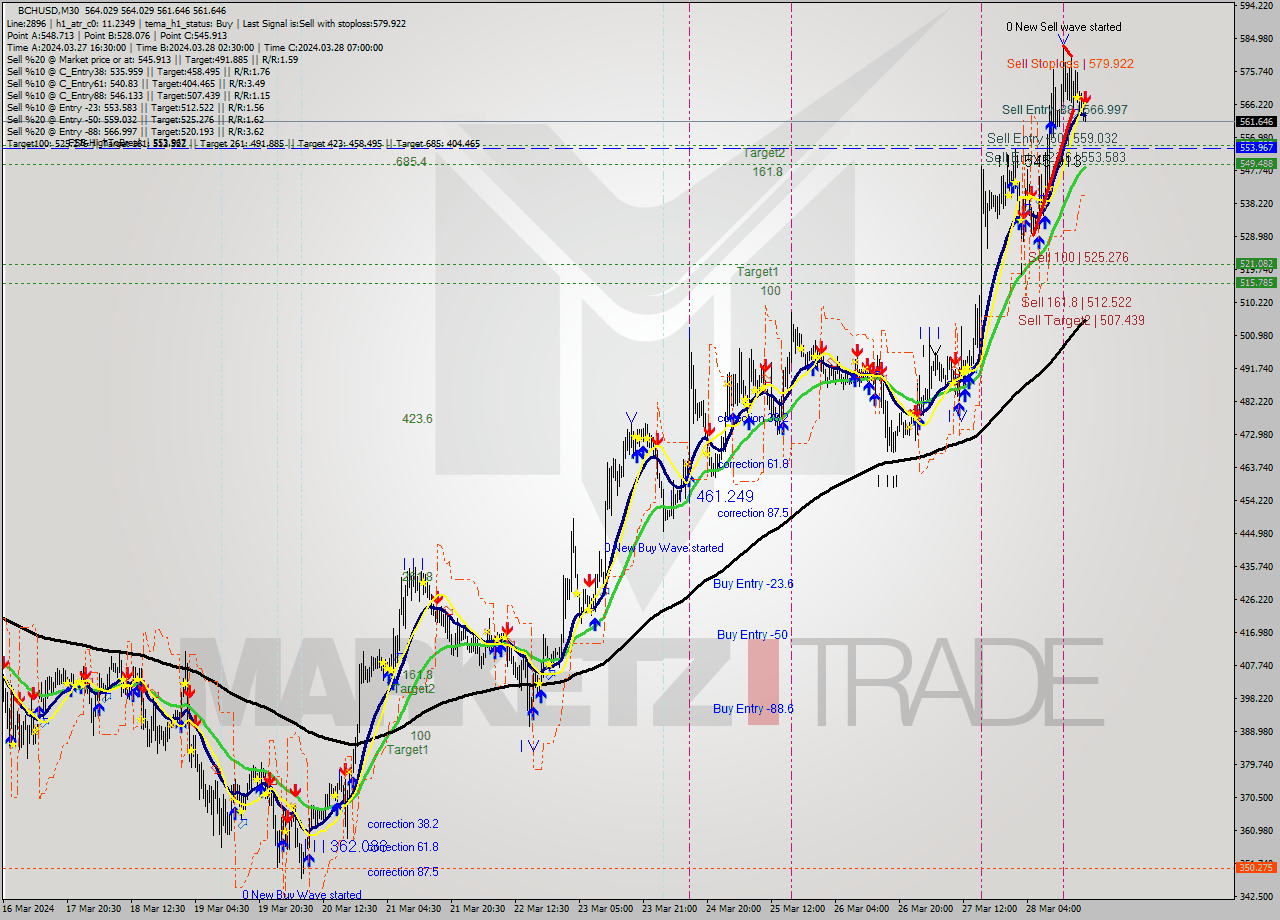
Task: Click the 423.6 Fibonacci level label
Action: (417, 419)
